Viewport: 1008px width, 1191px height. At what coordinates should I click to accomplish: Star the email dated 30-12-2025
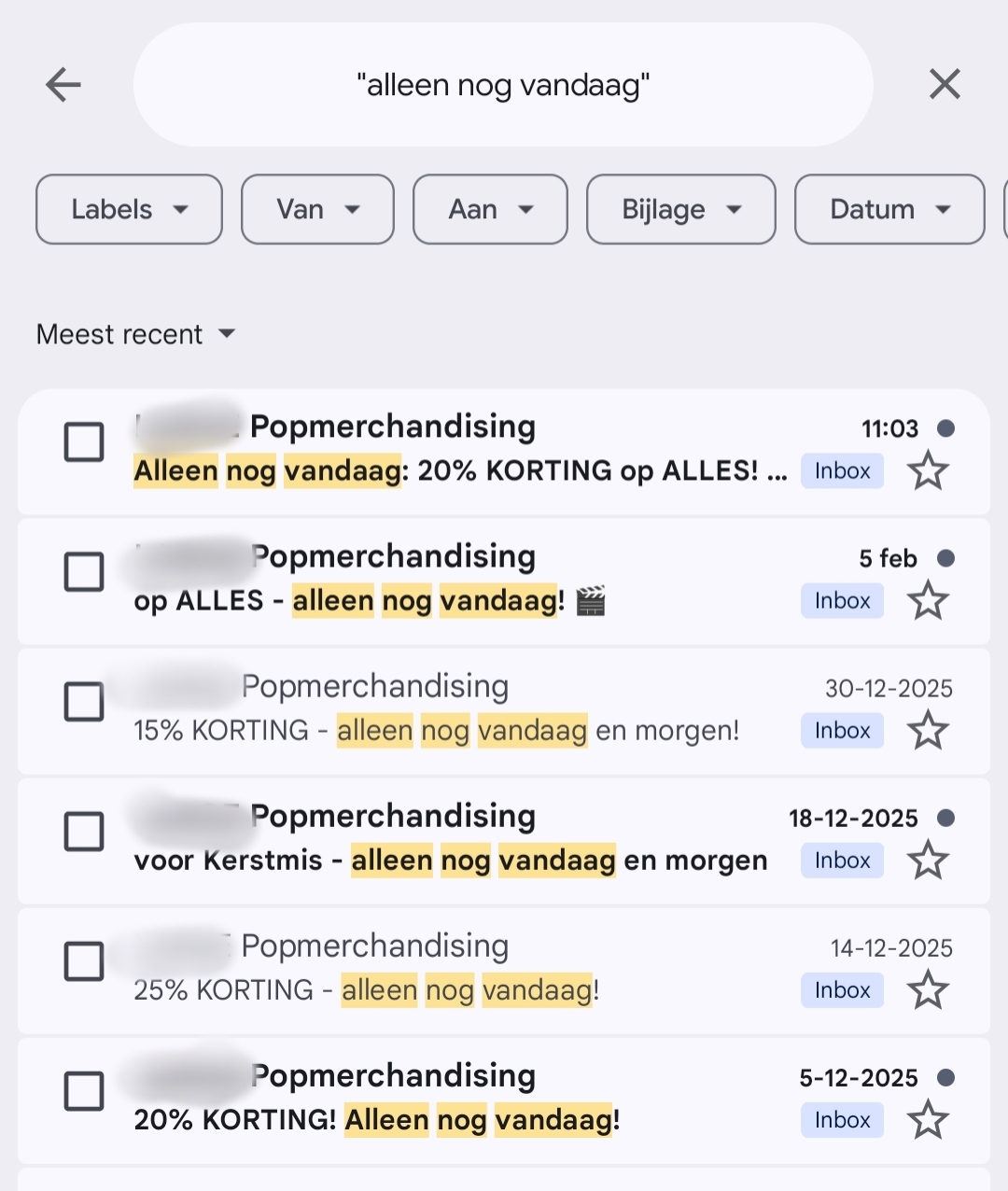(x=928, y=731)
